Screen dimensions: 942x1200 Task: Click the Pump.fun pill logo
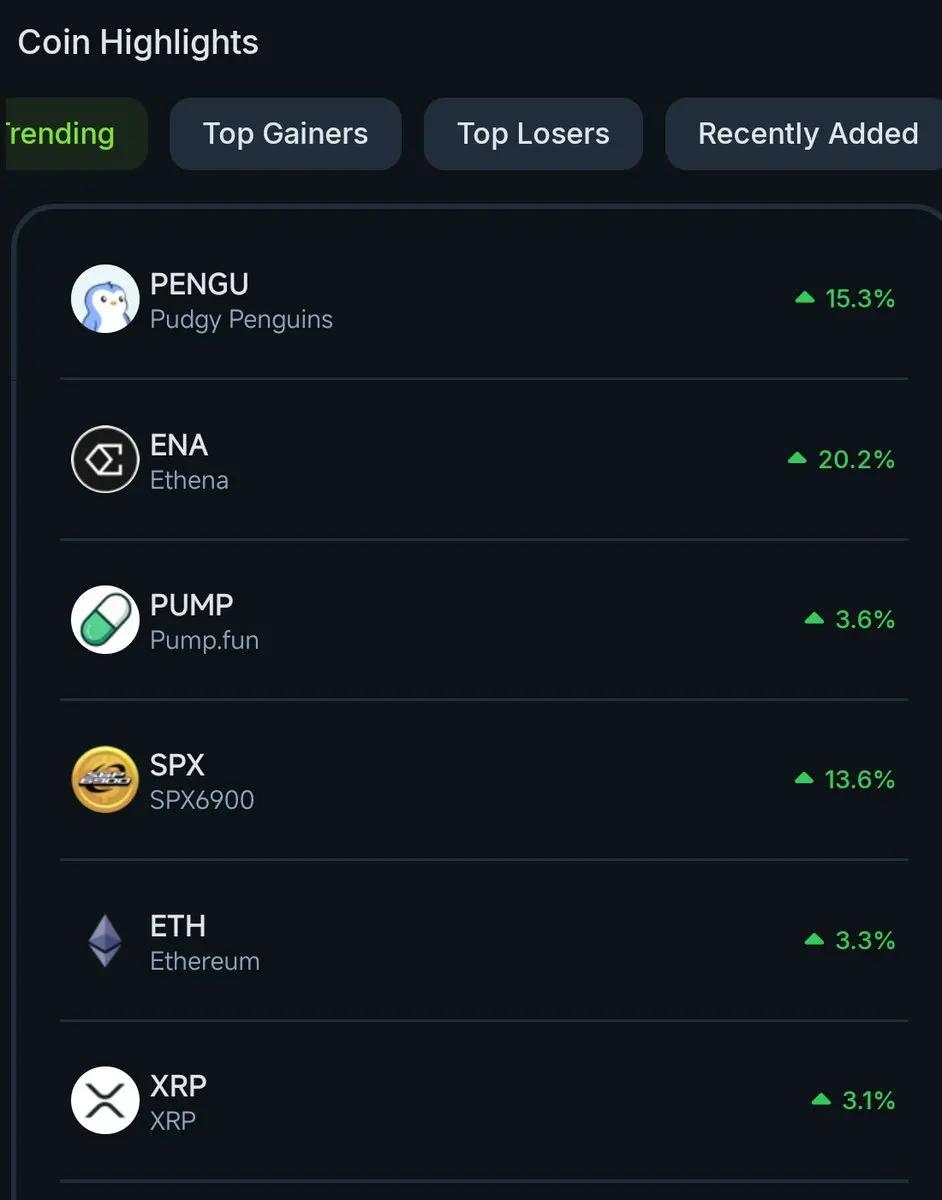[x=105, y=620]
